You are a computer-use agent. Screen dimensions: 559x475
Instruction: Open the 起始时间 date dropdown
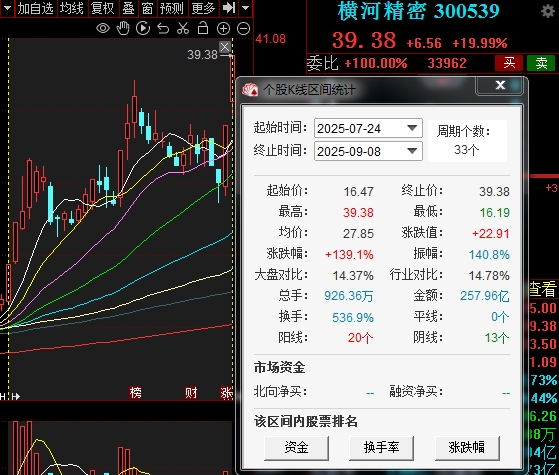tap(412, 128)
